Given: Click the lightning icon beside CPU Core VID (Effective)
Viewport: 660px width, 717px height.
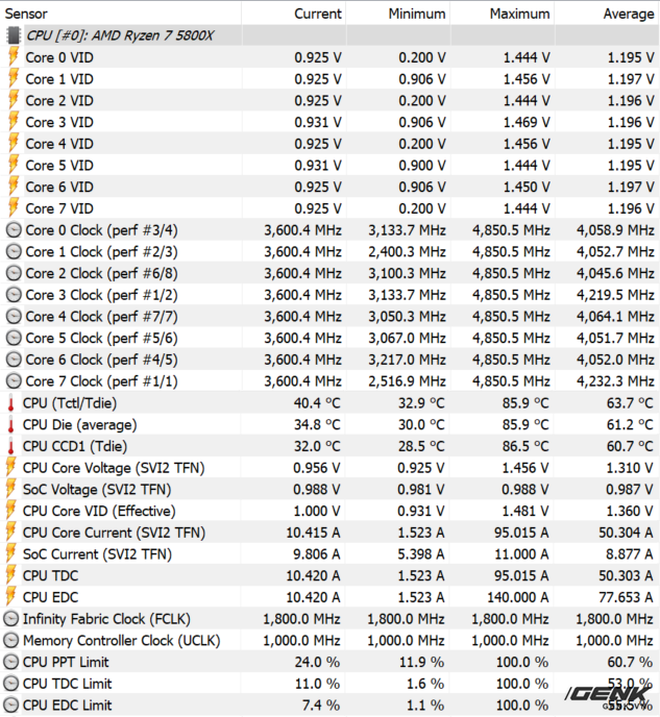Looking at the screenshot, I should click(x=11, y=510).
